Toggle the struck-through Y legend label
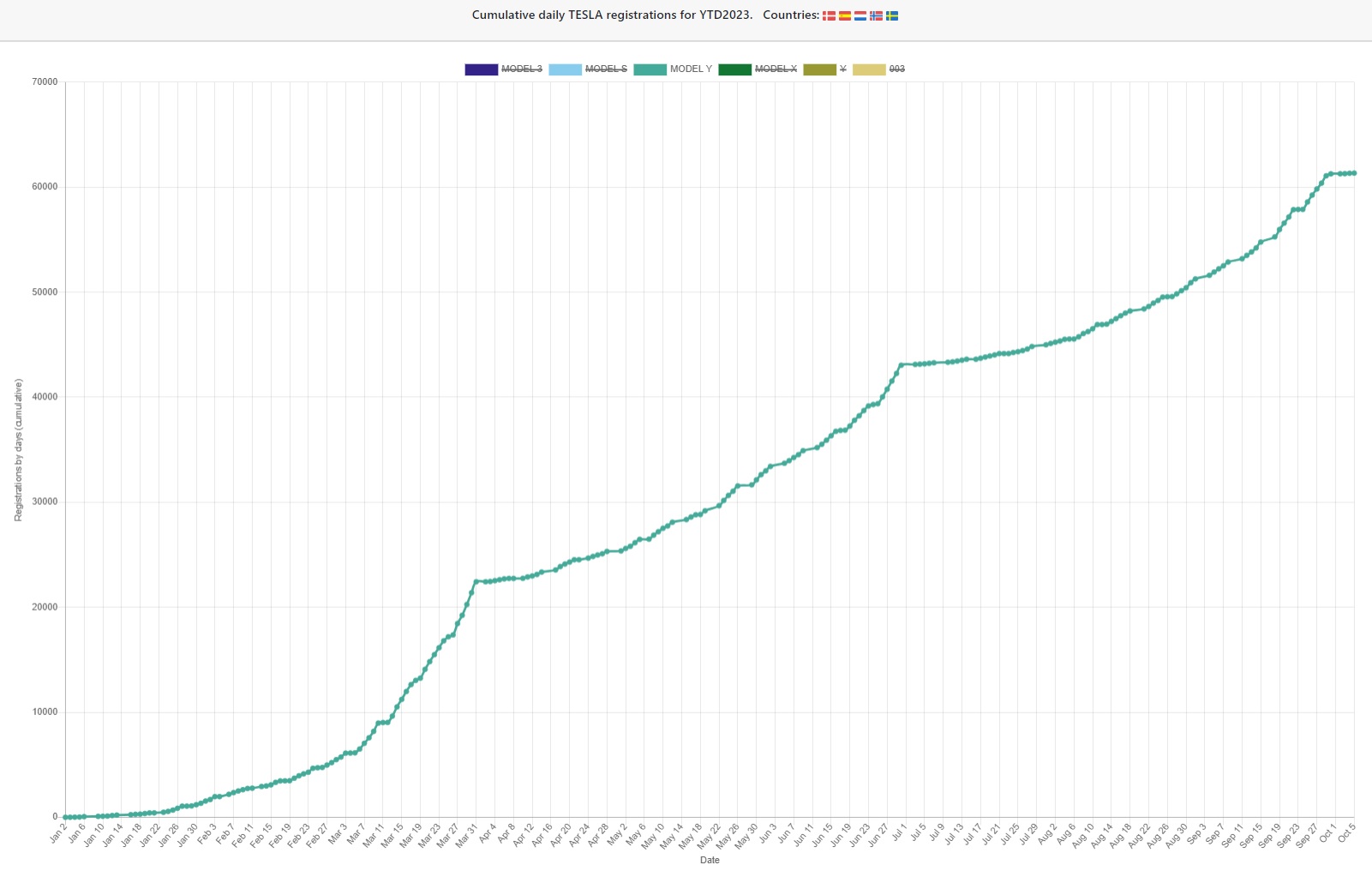This screenshot has height=877, width=1372. pos(843,69)
